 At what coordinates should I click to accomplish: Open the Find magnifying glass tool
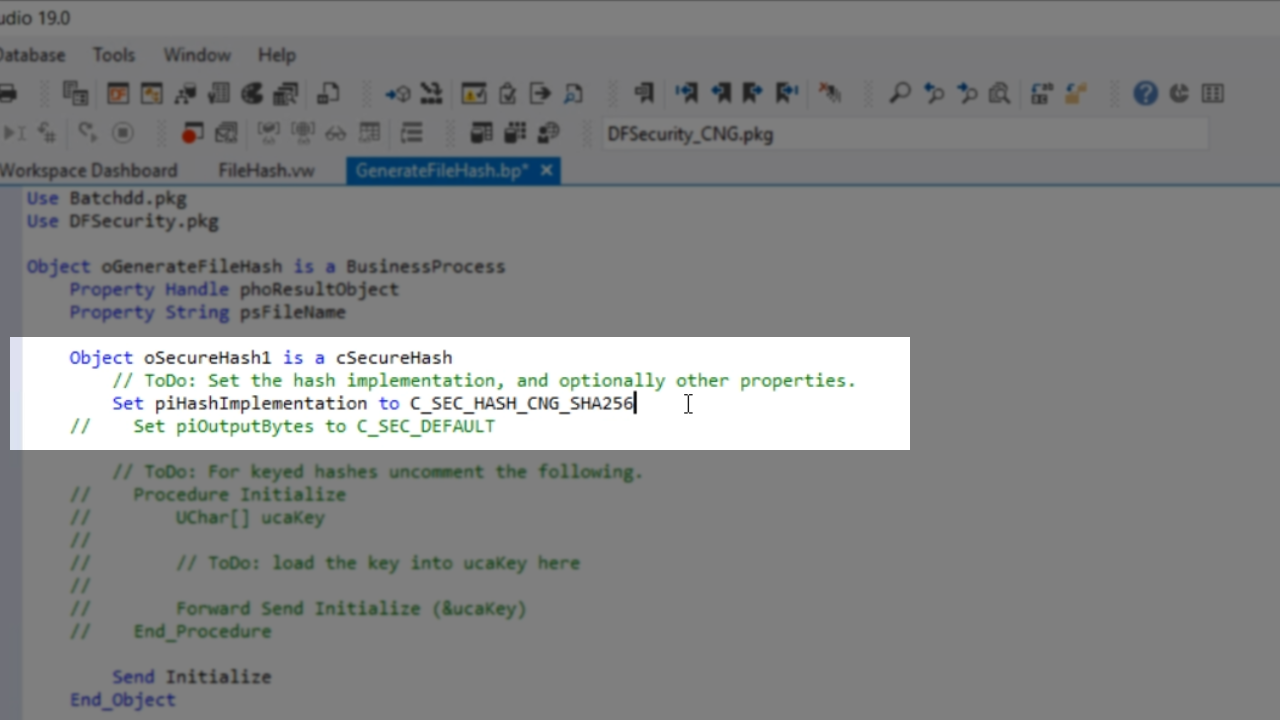point(899,94)
